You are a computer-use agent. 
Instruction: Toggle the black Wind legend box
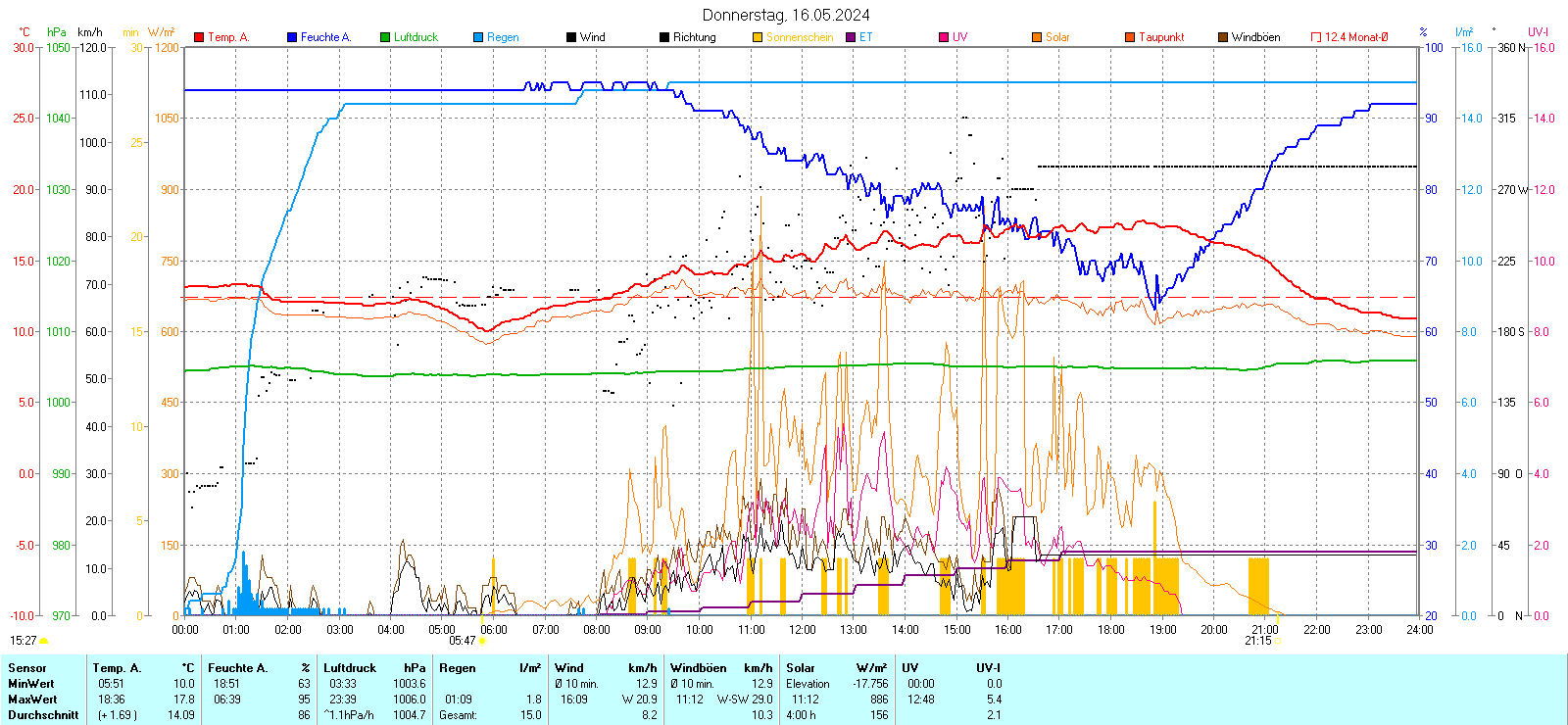point(571,37)
